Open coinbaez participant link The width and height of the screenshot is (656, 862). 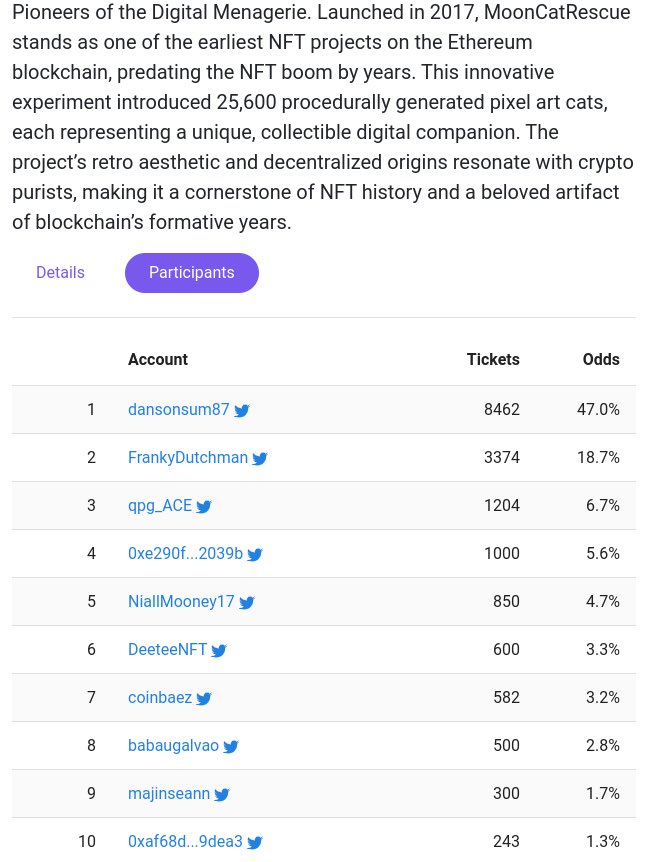[160, 698]
